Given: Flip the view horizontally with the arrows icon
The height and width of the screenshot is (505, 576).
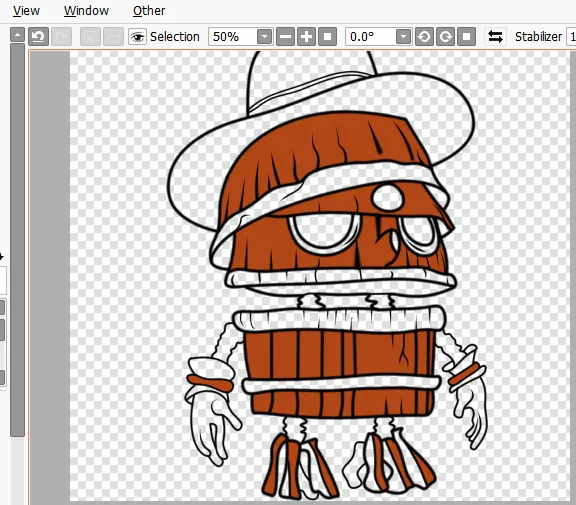Looking at the screenshot, I should [495, 37].
